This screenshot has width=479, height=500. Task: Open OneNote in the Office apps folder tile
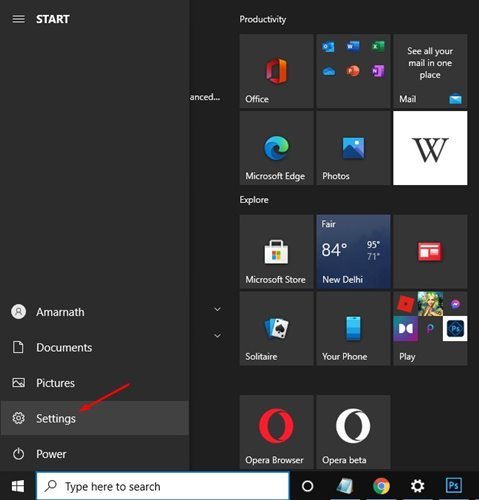coord(378,71)
